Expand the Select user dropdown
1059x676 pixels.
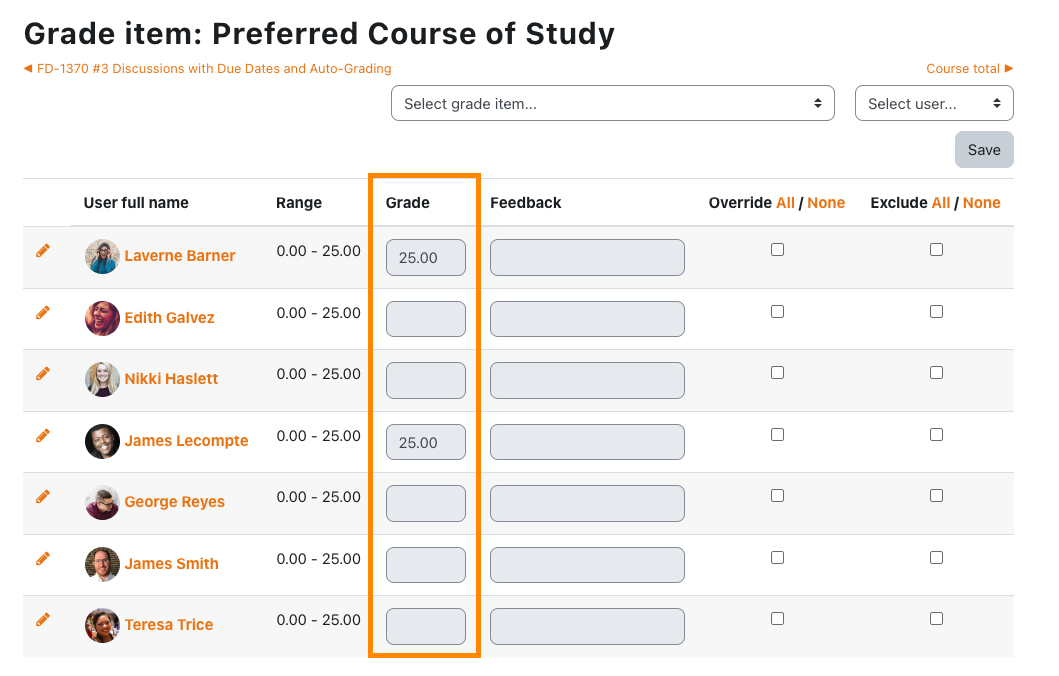click(934, 103)
